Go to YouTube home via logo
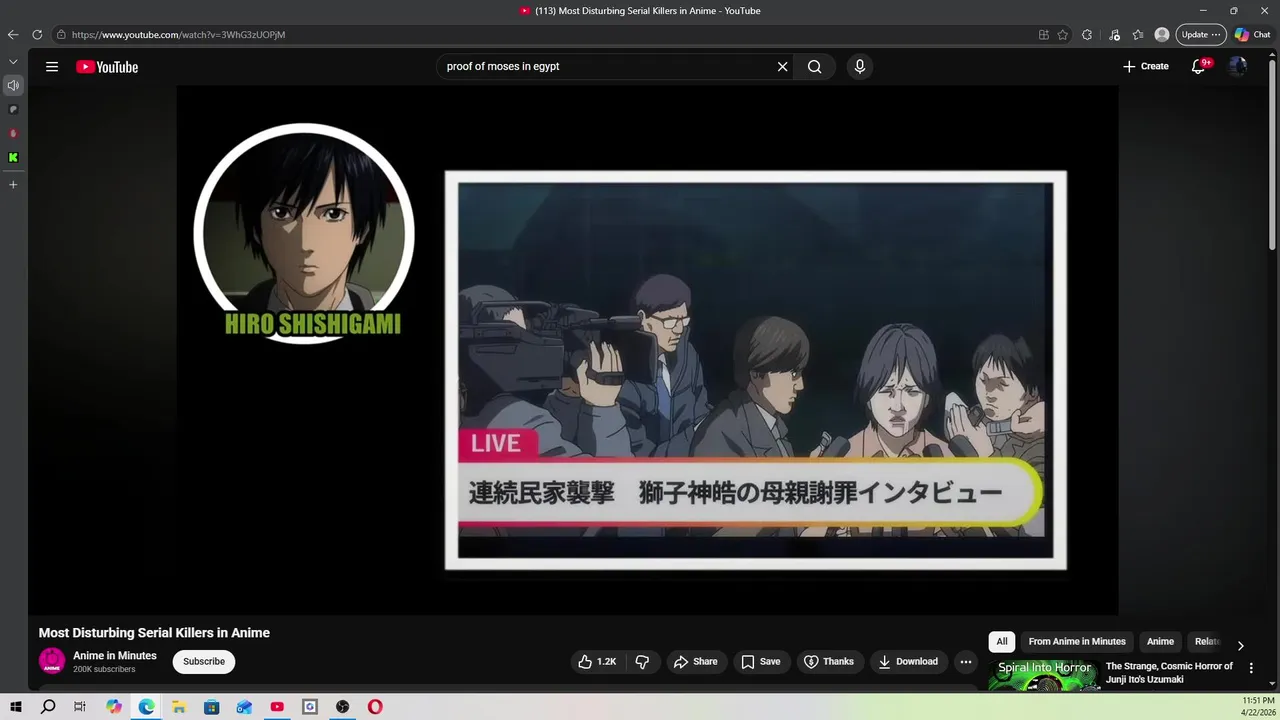1280x720 pixels. [107, 67]
